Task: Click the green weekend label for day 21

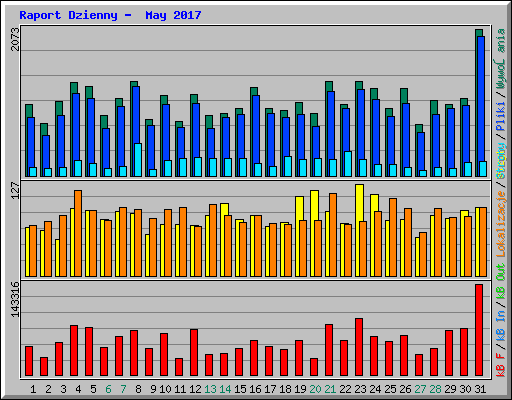Action: click(x=330, y=389)
